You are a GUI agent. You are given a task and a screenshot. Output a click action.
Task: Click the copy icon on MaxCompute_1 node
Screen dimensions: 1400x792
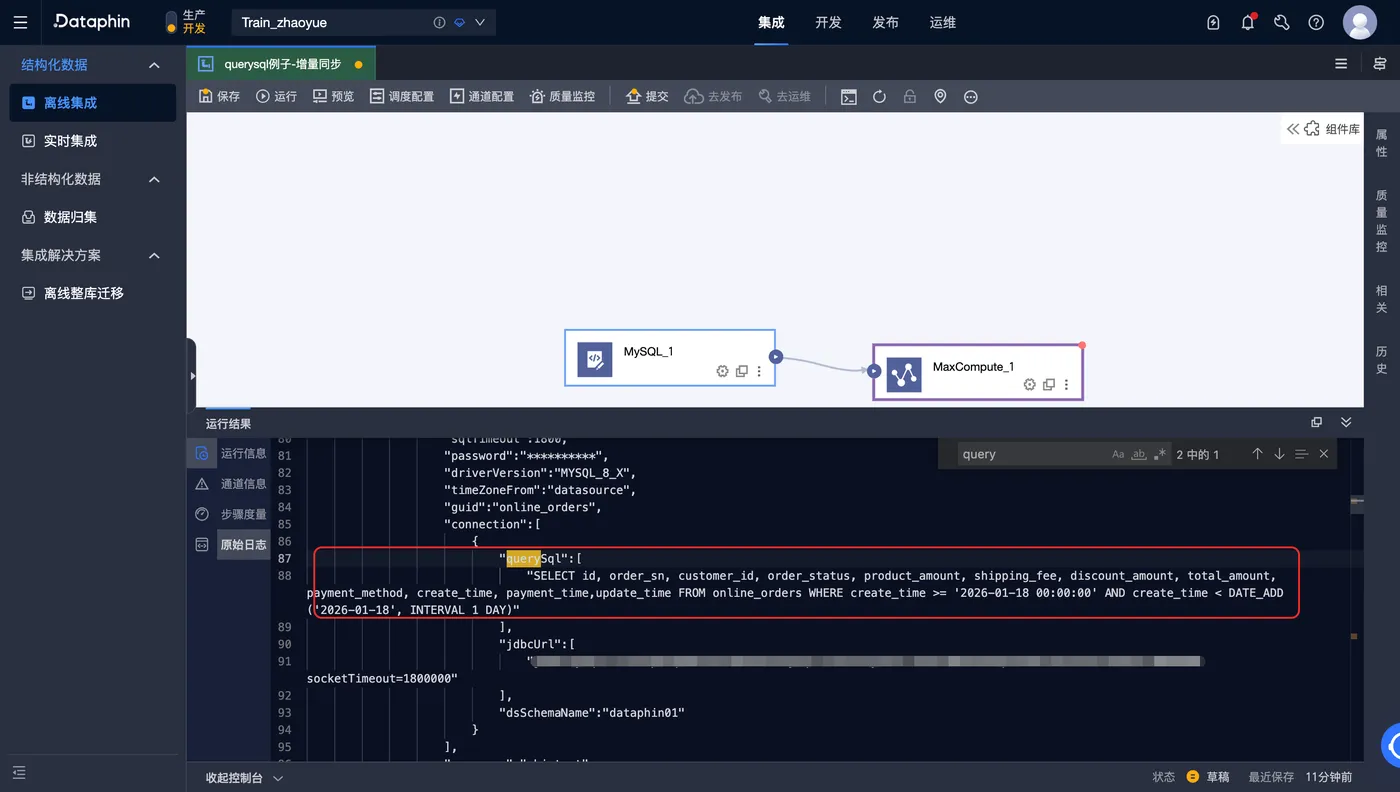(x=1049, y=385)
